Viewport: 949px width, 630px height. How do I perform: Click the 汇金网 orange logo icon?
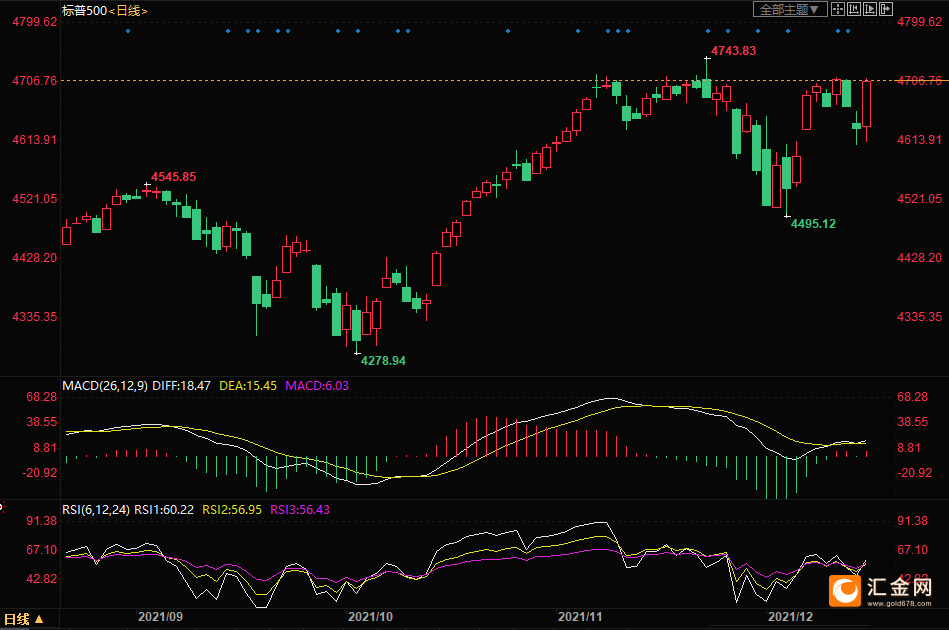[844, 591]
